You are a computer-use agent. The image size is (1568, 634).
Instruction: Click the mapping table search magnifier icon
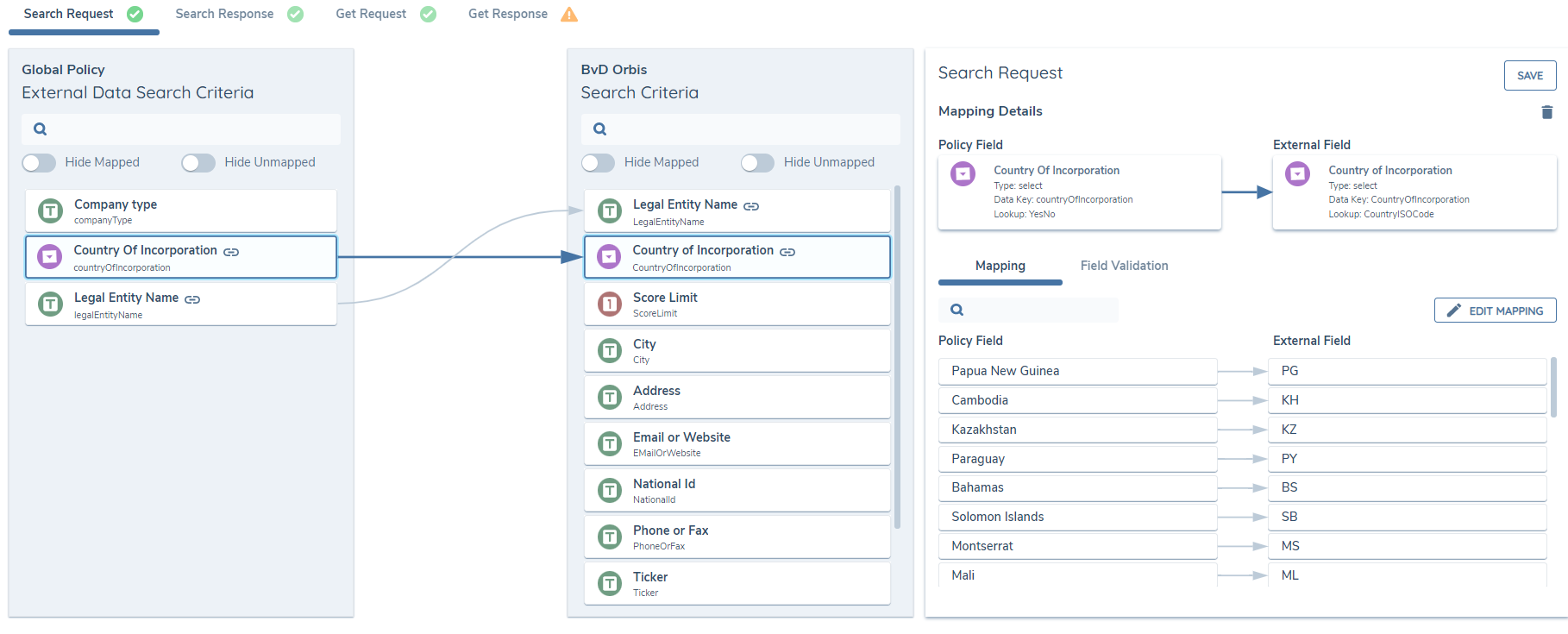click(x=956, y=310)
